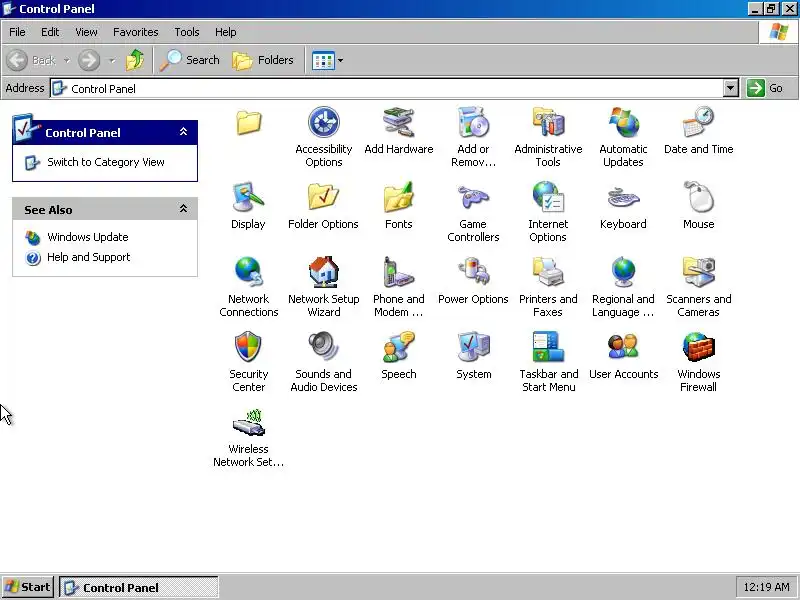Open the View menu

[x=86, y=32]
